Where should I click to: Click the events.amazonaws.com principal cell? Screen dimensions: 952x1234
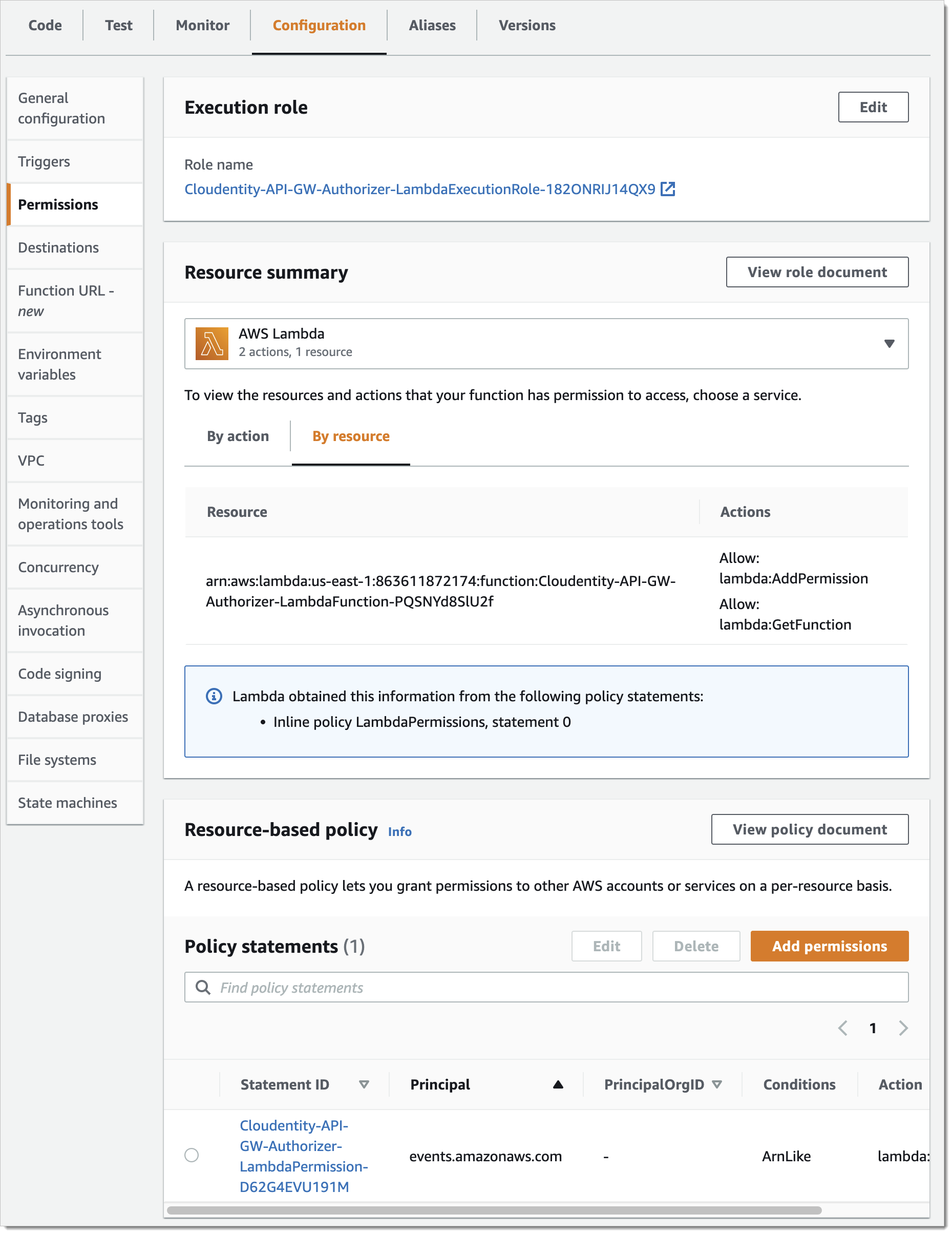(485, 1157)
